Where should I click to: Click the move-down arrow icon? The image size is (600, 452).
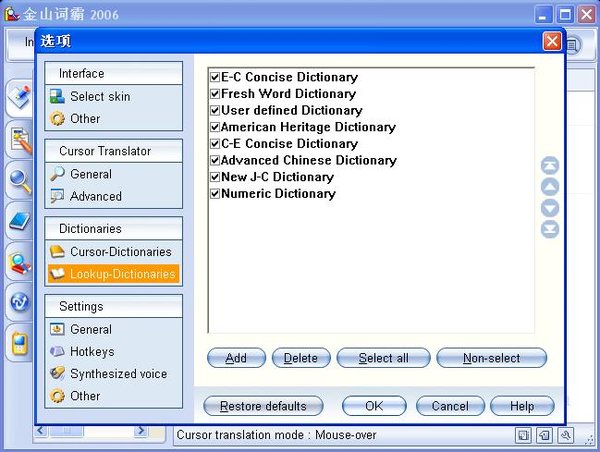(549, 208)
